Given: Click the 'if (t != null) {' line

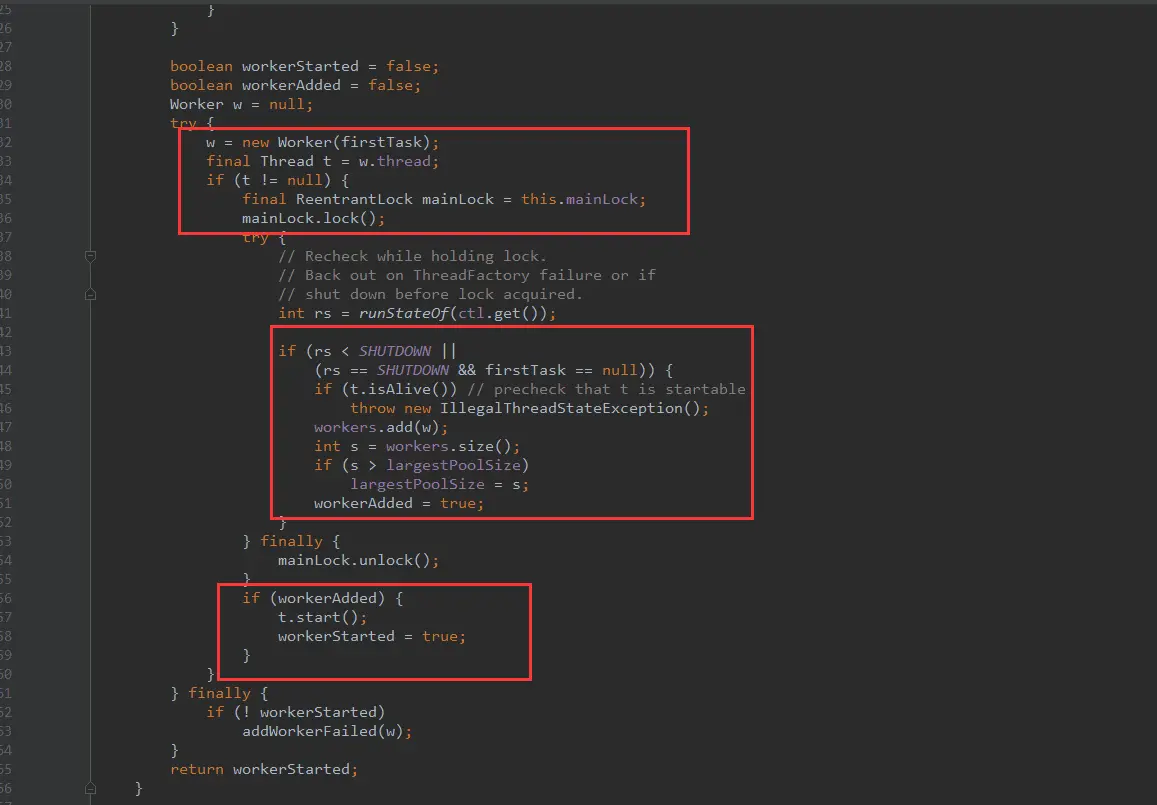Looking at the screenshot, I should click(277, 180).
